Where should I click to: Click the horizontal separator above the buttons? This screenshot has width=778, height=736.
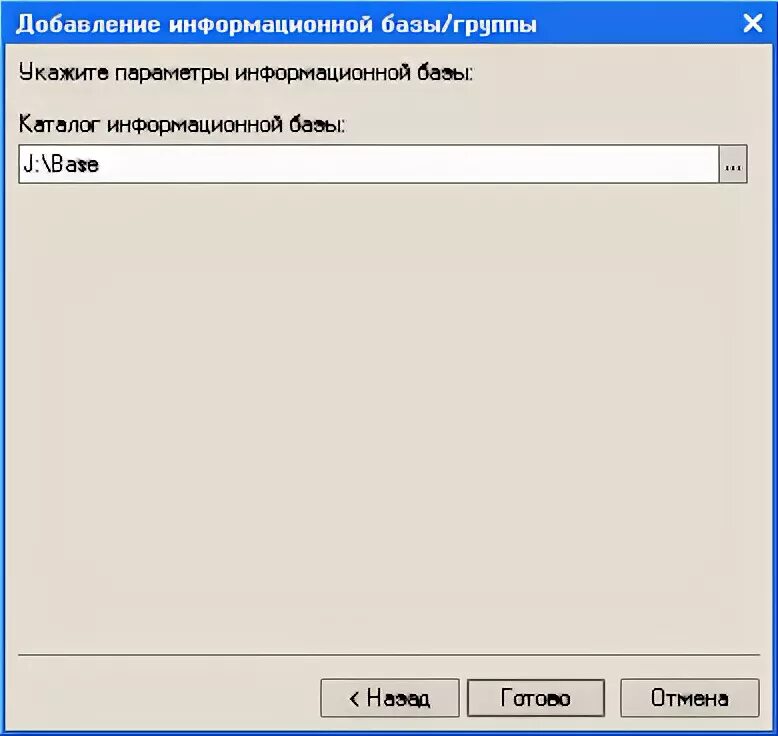pos(389,655)
